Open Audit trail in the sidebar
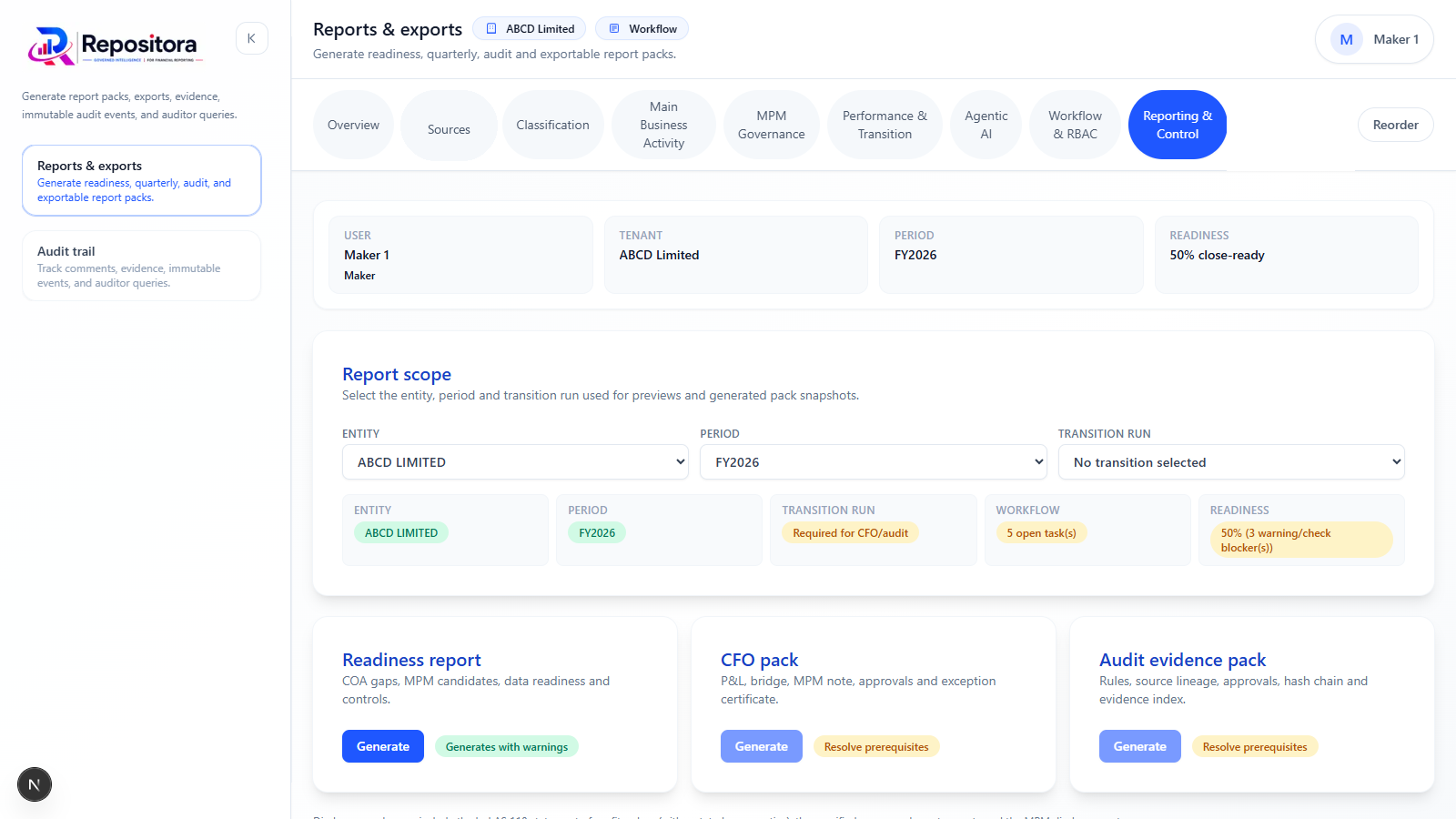Image resolution: width=1456 pixels, height=819 pixels. (142, 266)
